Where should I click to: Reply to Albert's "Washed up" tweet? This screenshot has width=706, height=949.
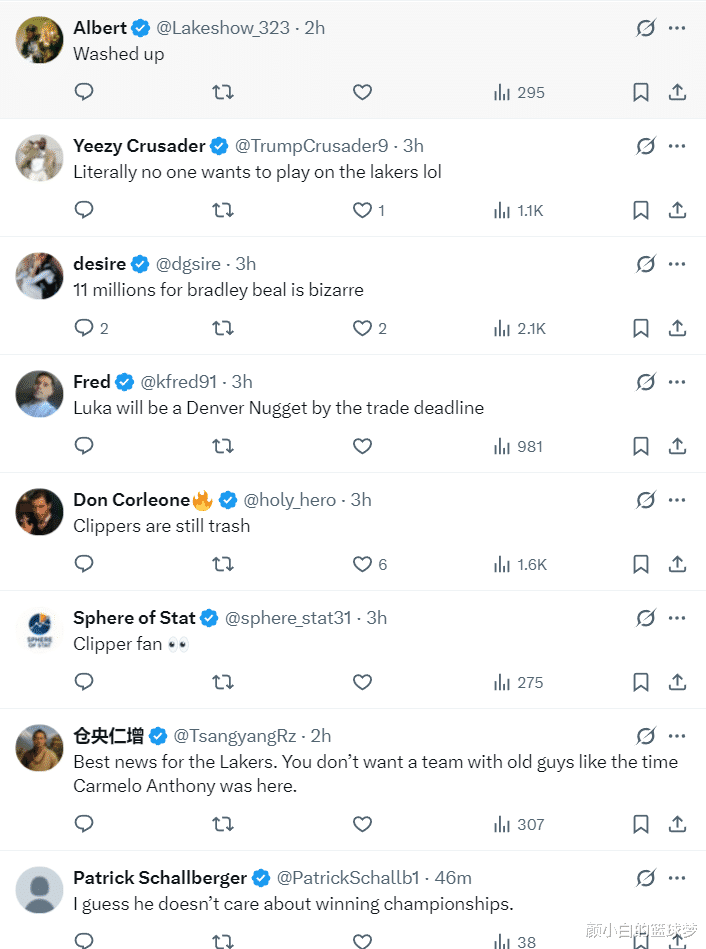(x=84, y=92)
